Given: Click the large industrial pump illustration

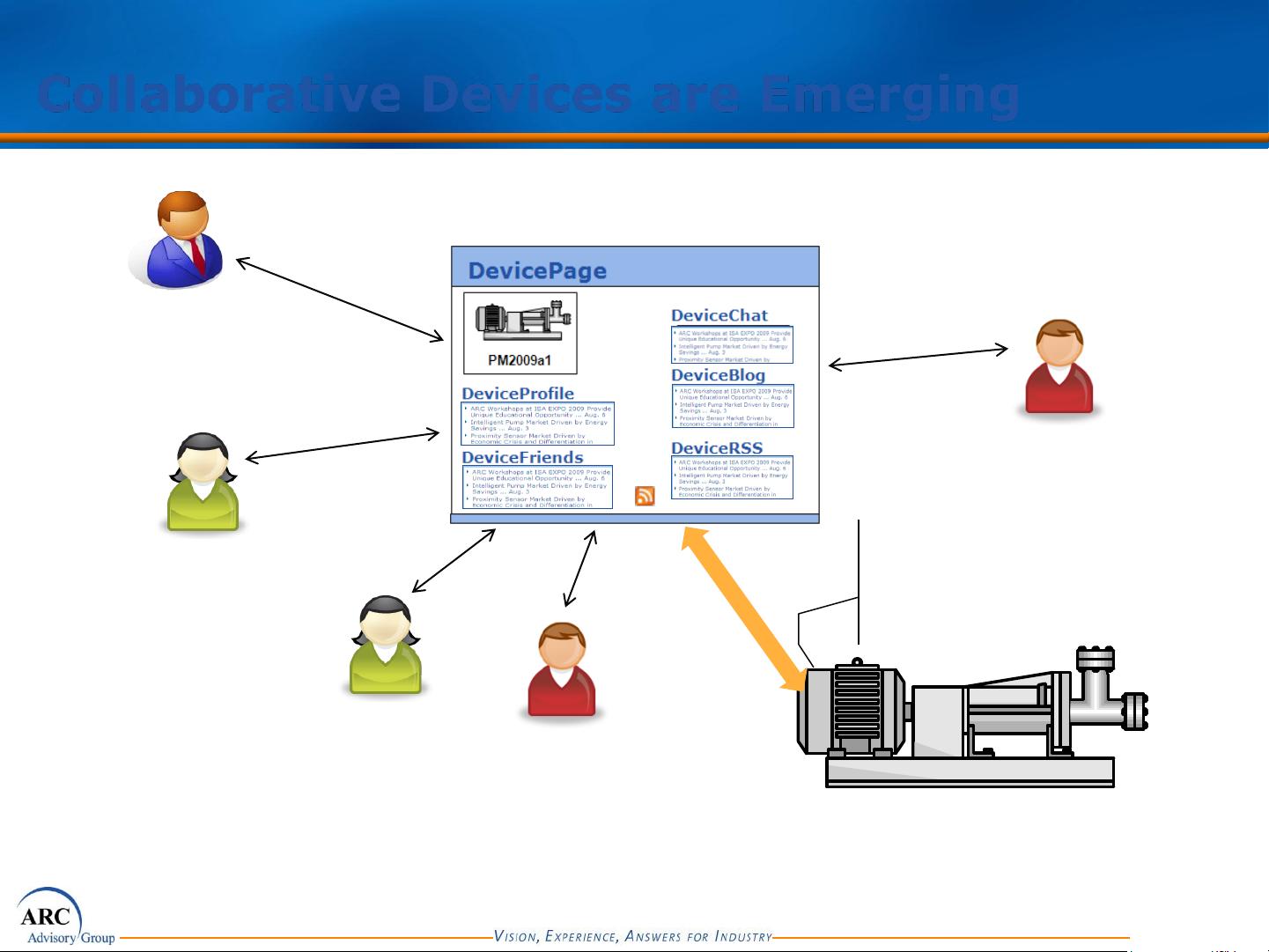Looking at the screenshot, I should 969,718.
